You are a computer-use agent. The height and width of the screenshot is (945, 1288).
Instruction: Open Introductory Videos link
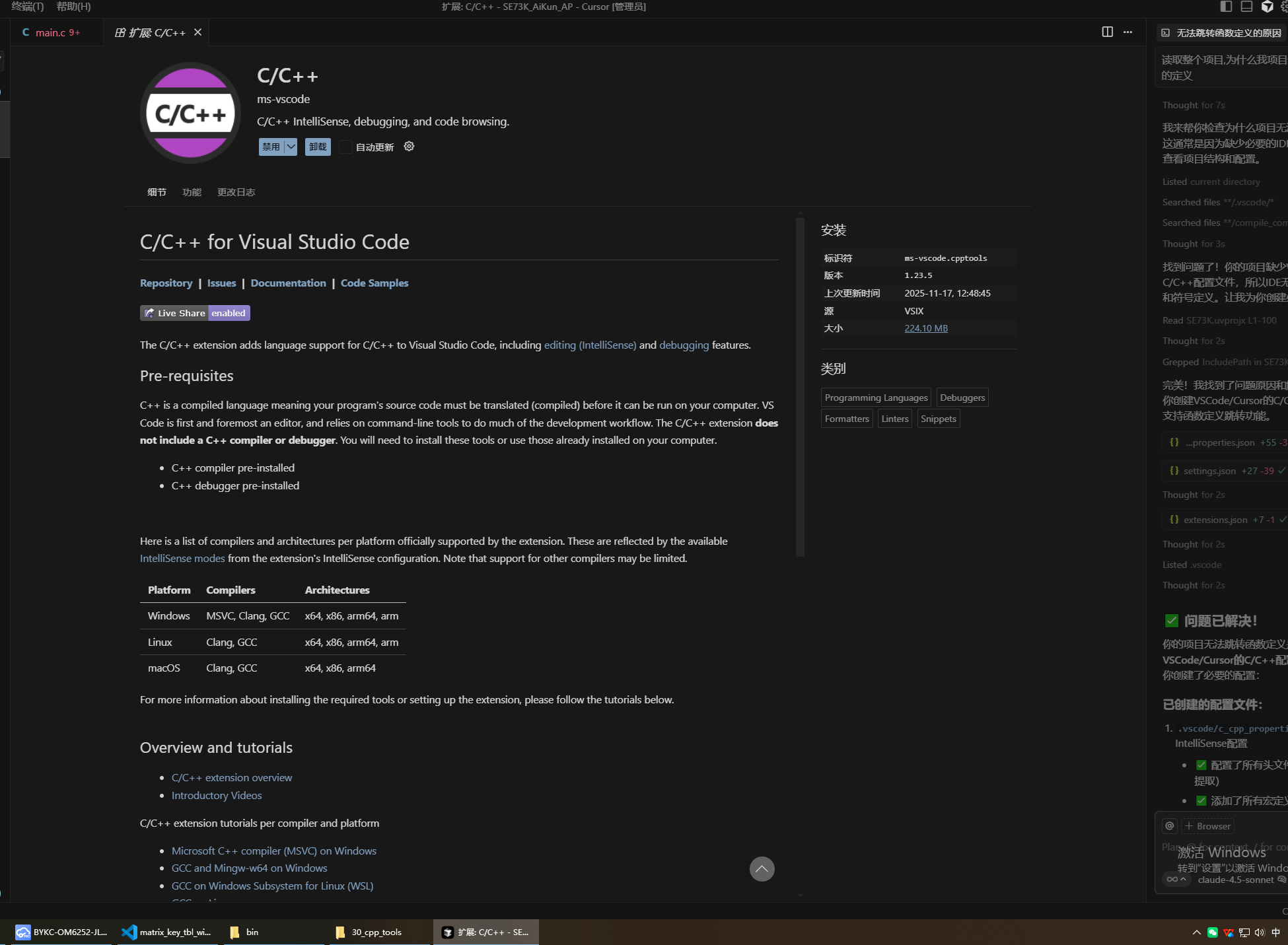pyautogui.click(x=217, y=795)
